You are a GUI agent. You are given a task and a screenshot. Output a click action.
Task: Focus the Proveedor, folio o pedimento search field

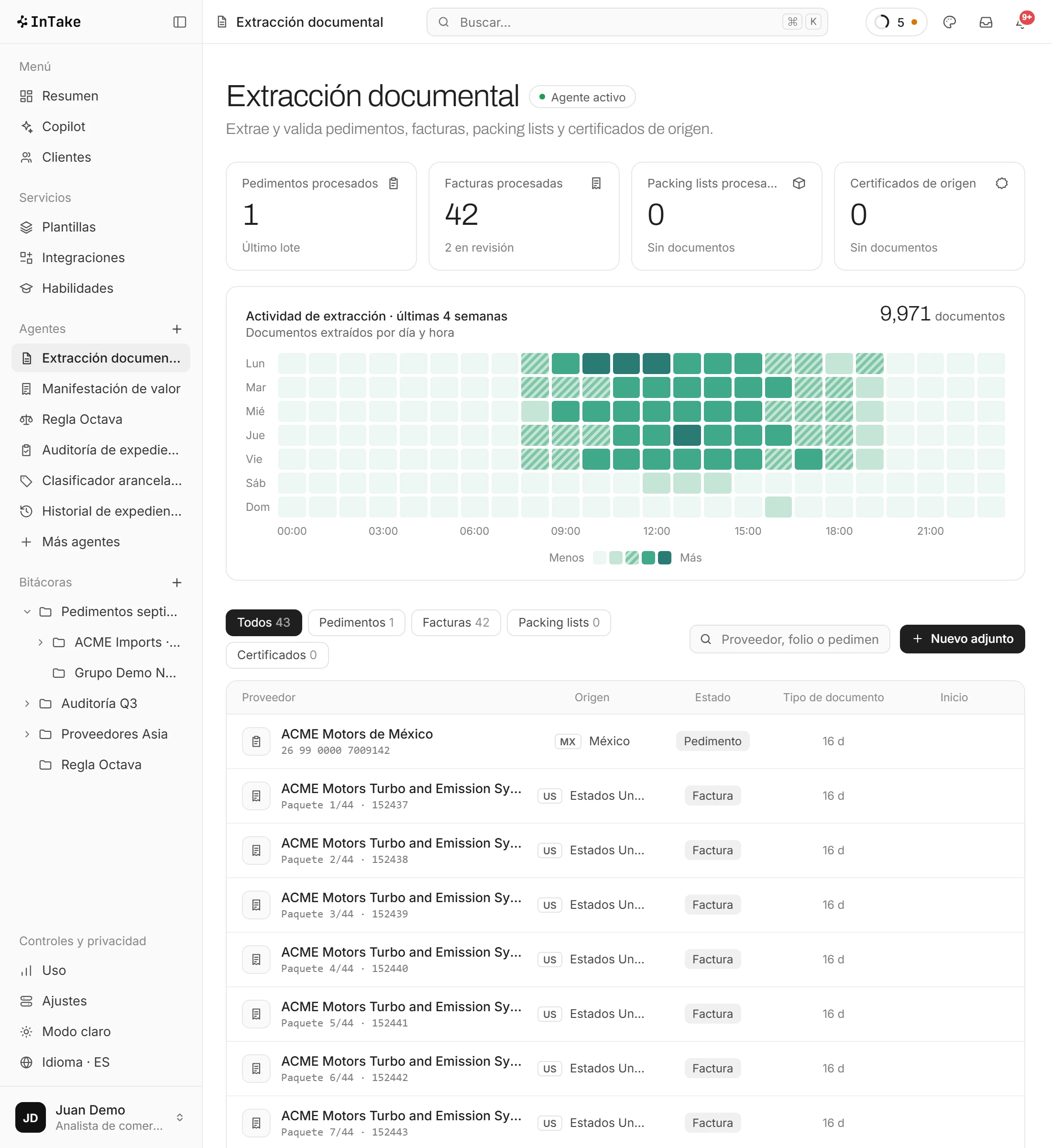pos(789,639)
